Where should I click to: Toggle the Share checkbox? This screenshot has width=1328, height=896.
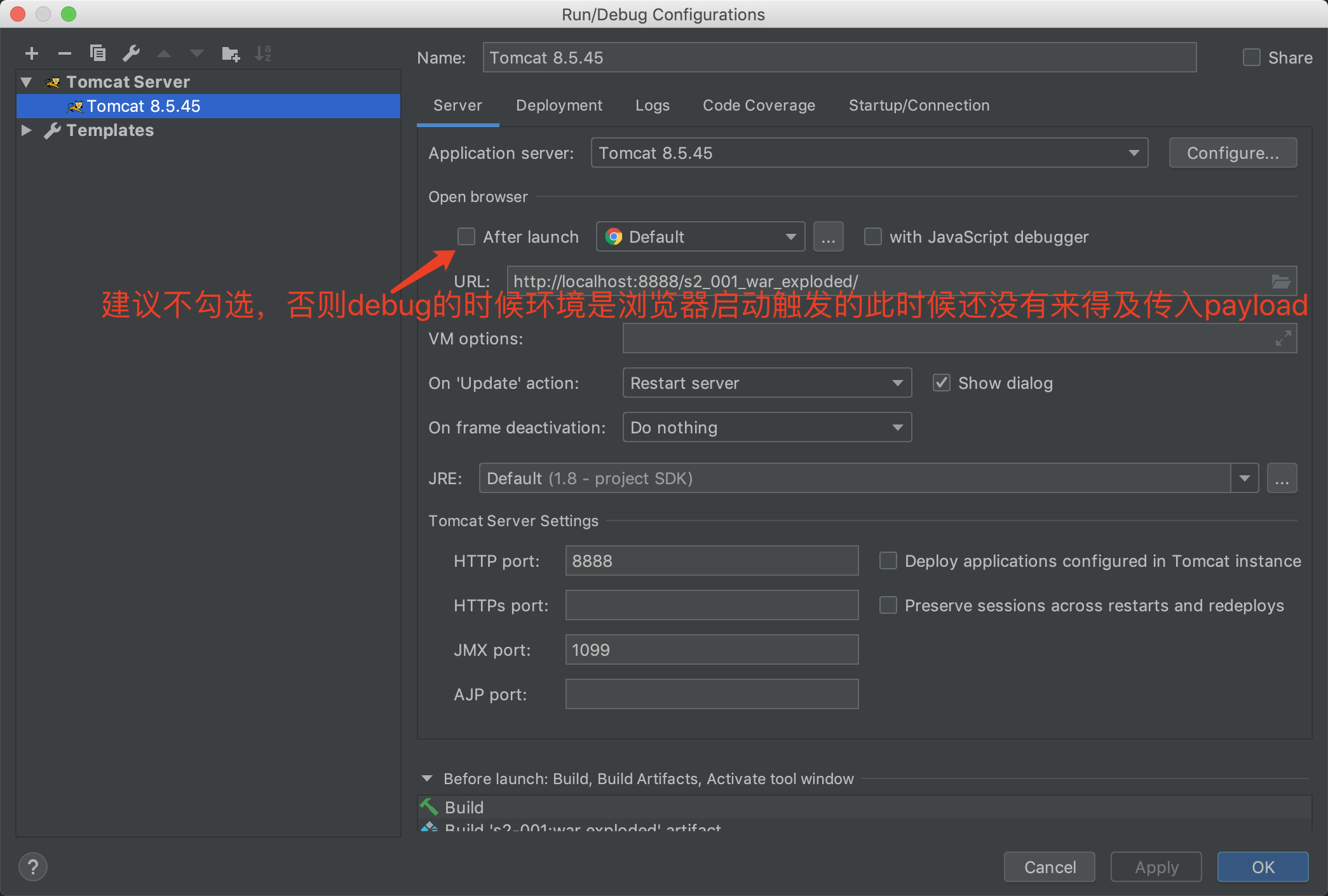(x=1252, y=58)
